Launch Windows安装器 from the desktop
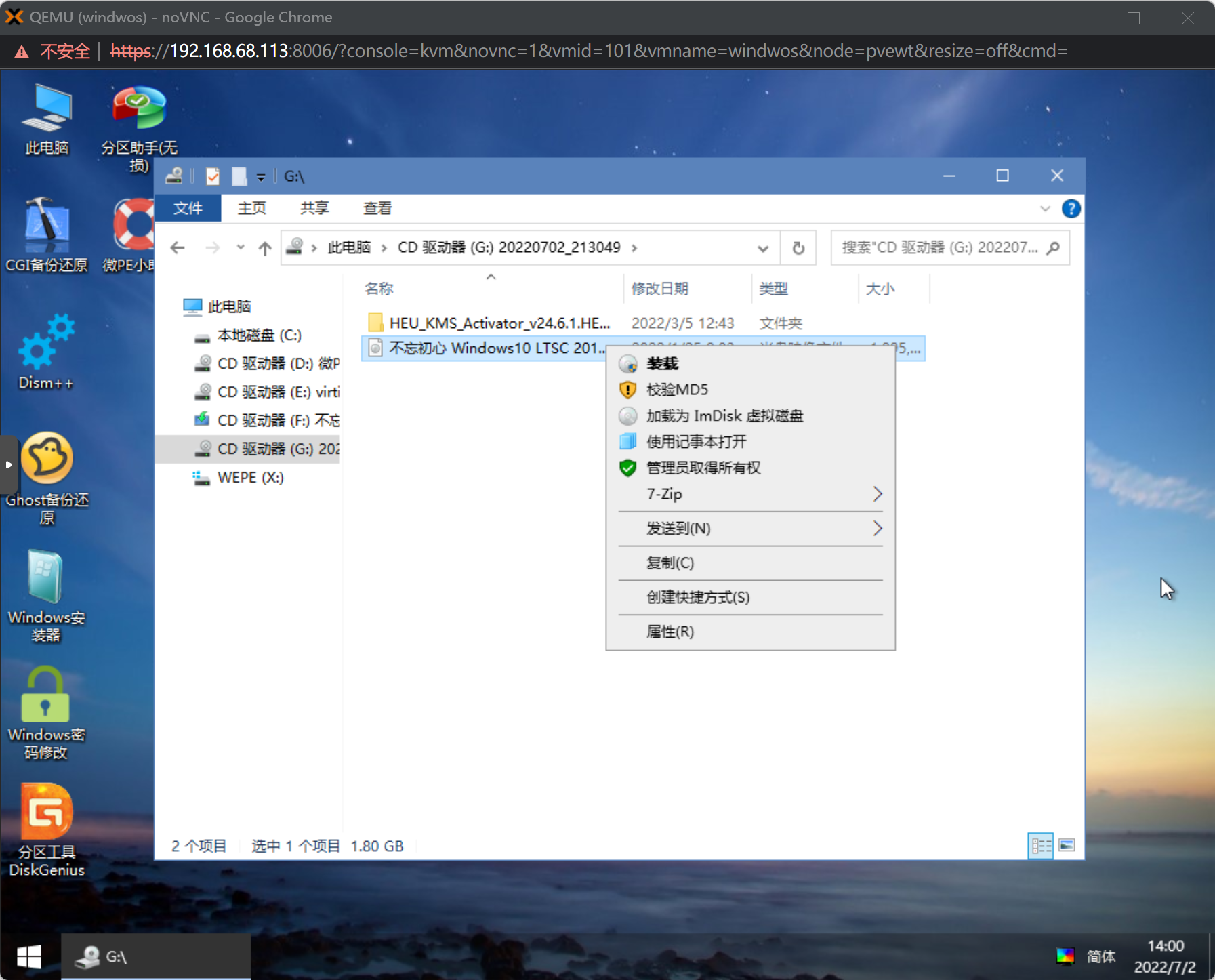This screenshot has width=1215, height=980. click(x=47, y=596)
